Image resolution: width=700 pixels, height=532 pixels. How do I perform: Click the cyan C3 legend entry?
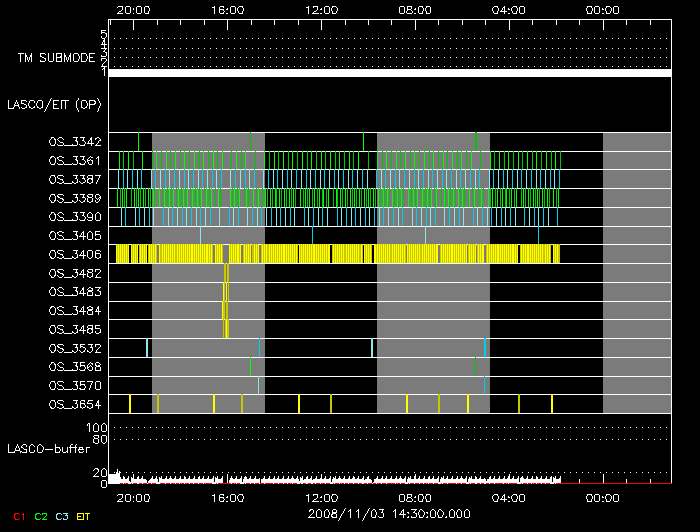[x=62, y=517]
